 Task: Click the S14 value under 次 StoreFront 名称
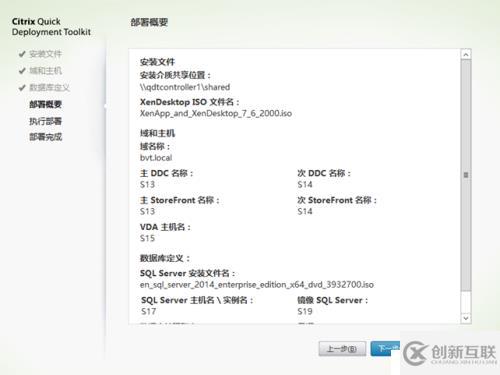[305, 211]
